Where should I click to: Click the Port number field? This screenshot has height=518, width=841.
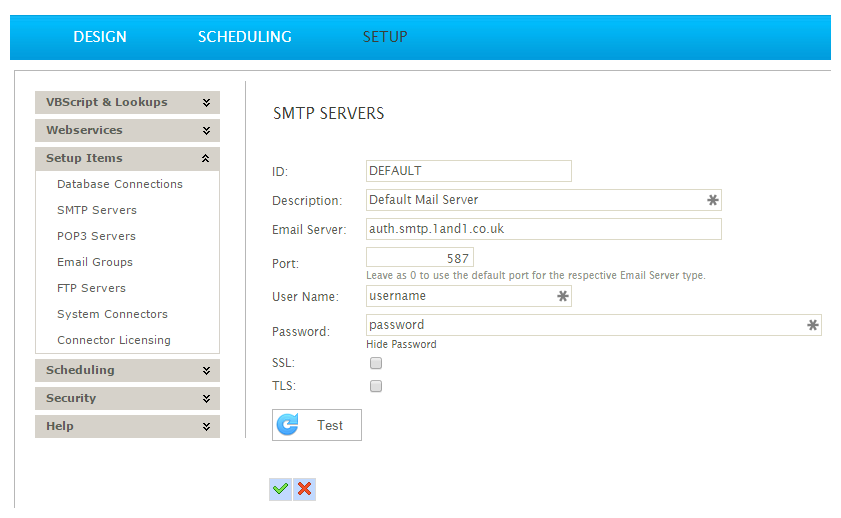click(x=419, y=258)
